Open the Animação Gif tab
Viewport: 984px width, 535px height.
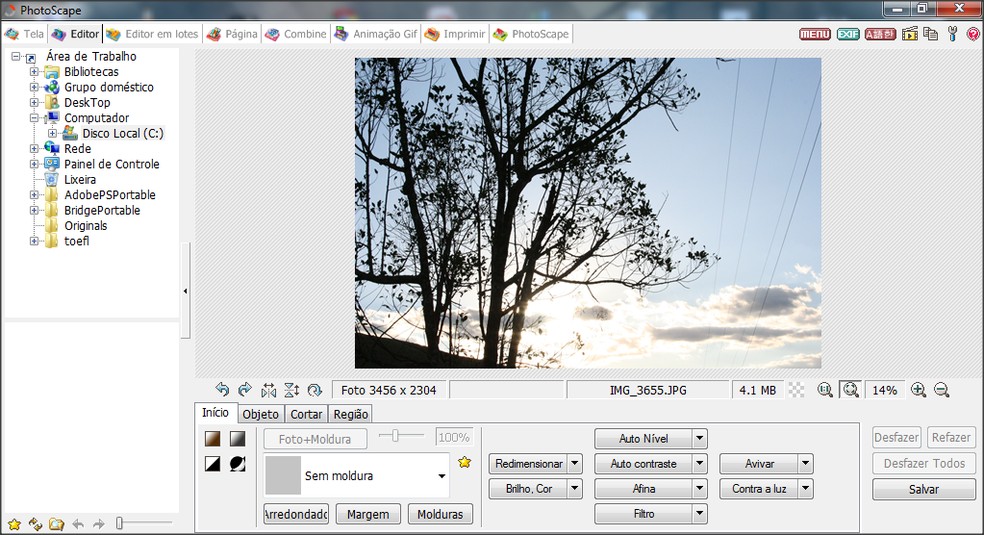coord(377,34)
